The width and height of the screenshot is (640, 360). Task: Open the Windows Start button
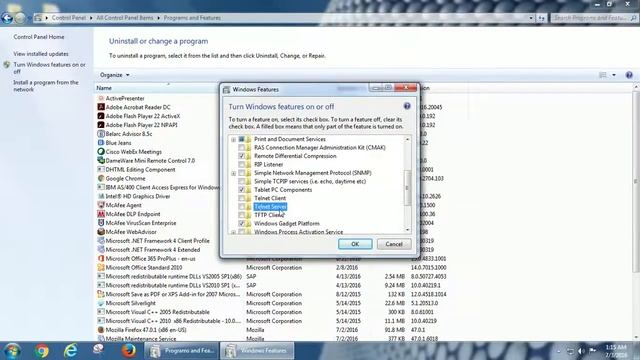12,351
